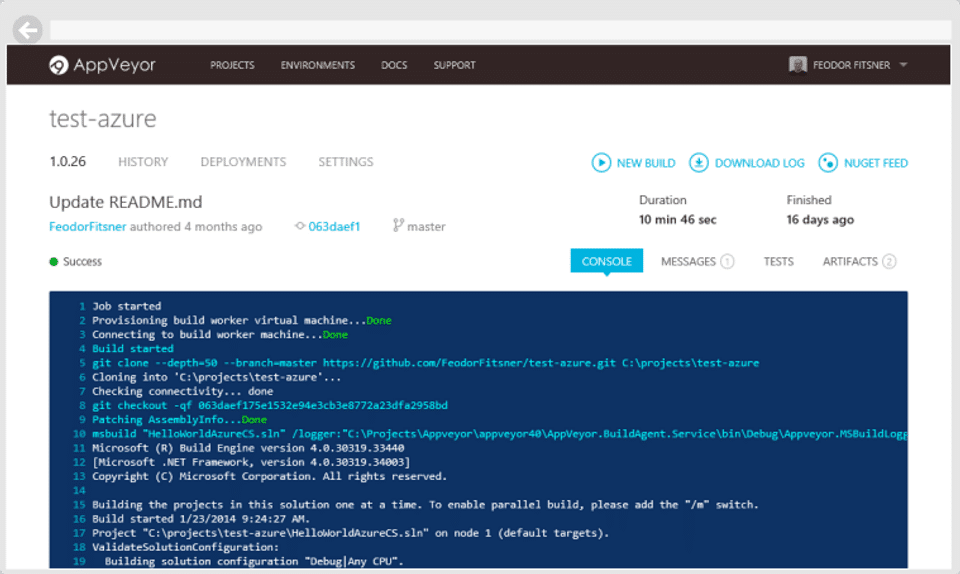This screenshot has height=574, width=960.
Task: Click the Success status text
Action: tap(82, 262)
